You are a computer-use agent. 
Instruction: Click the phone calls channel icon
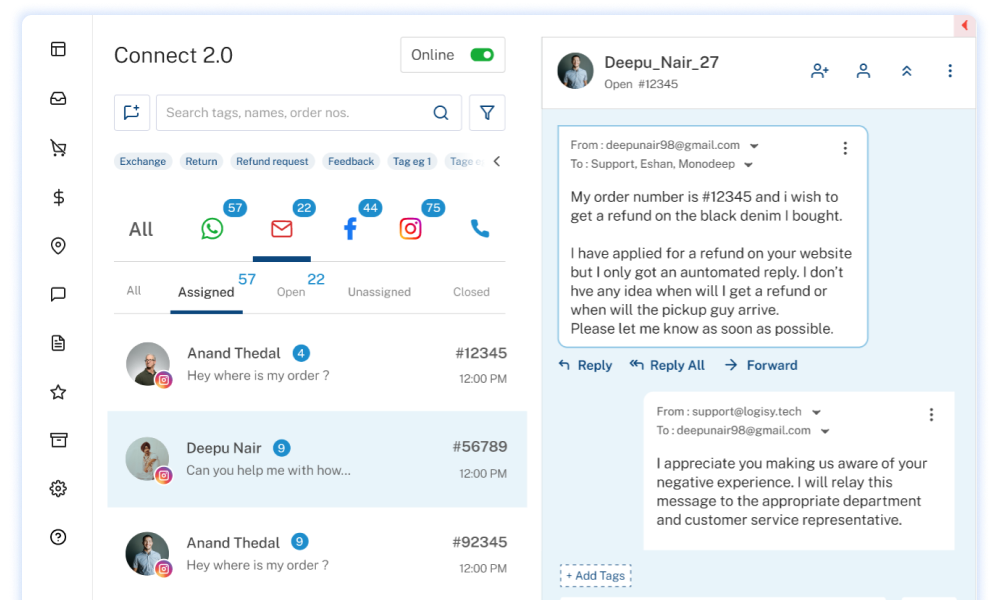pos(480,229)
